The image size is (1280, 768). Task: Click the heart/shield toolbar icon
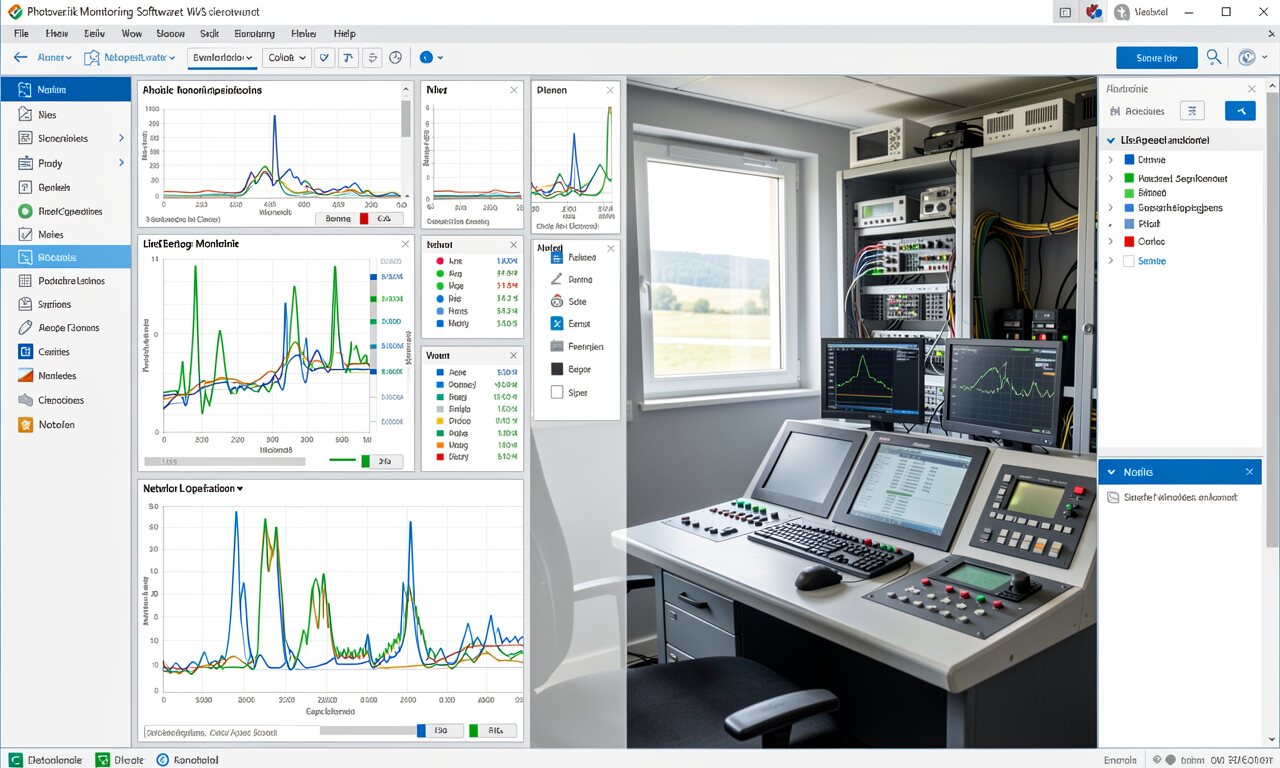(323, 58)
